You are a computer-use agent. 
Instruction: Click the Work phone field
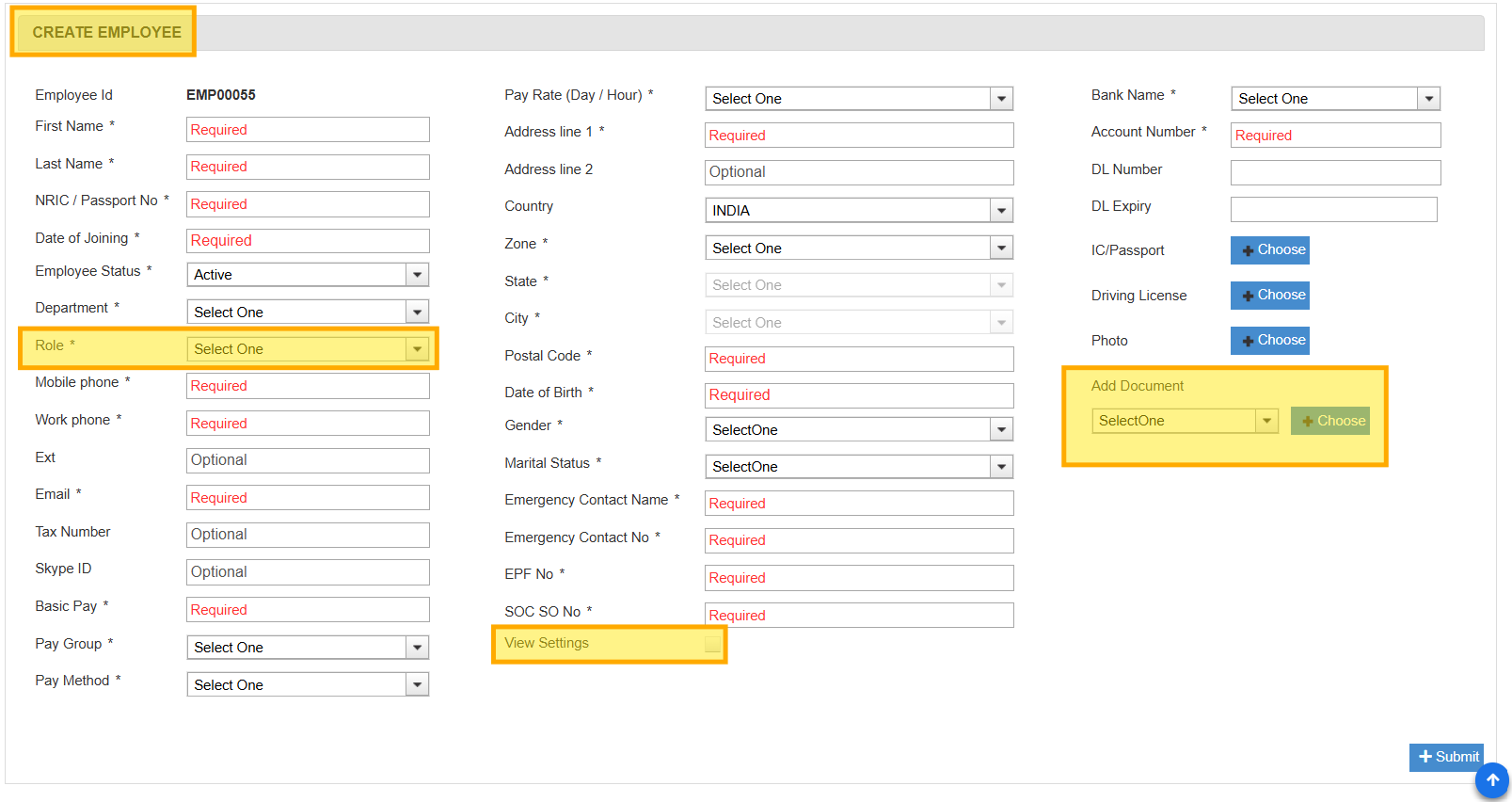[308, 424]
